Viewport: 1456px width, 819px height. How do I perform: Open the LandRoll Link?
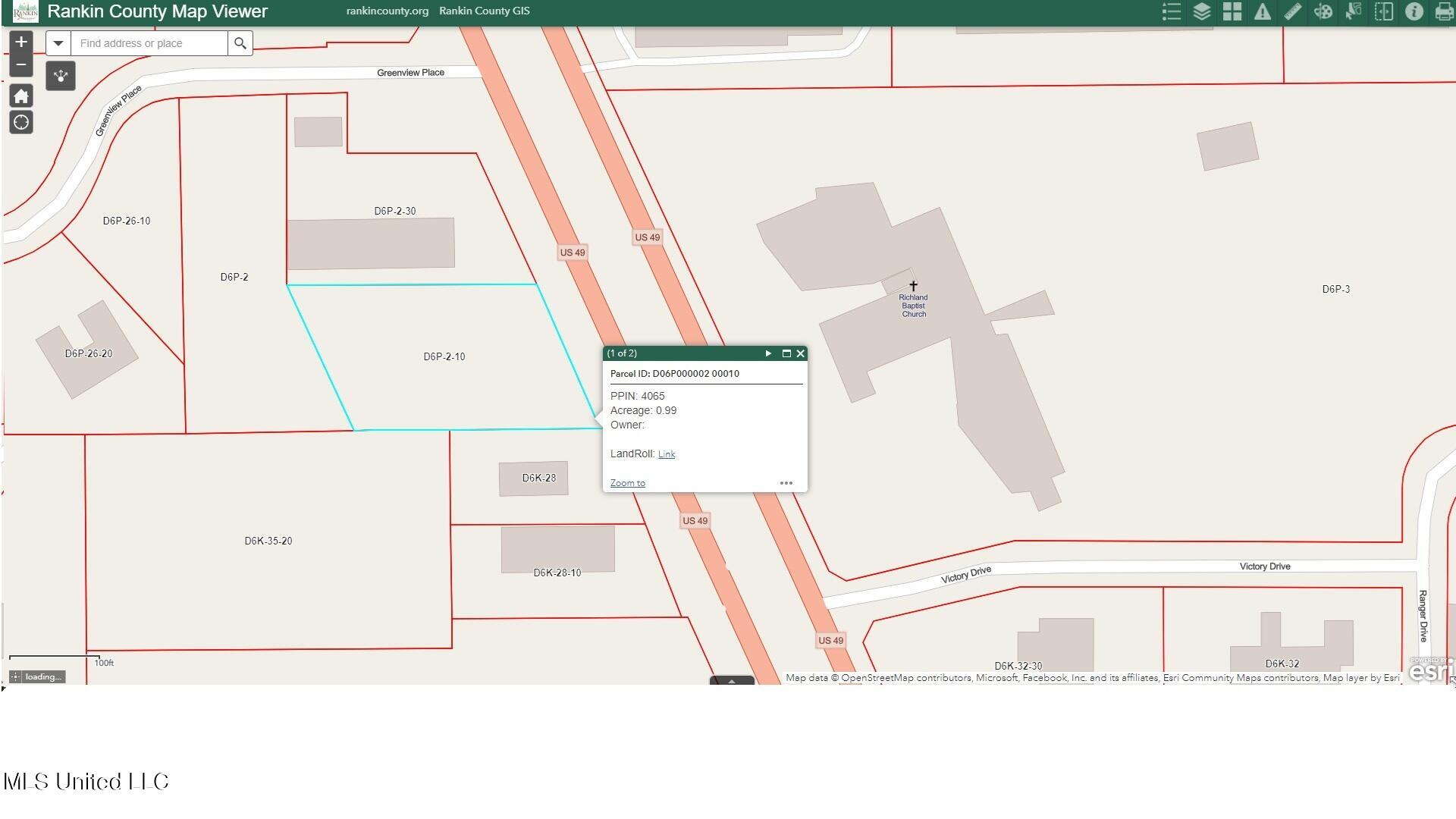[x=667, y=454]
